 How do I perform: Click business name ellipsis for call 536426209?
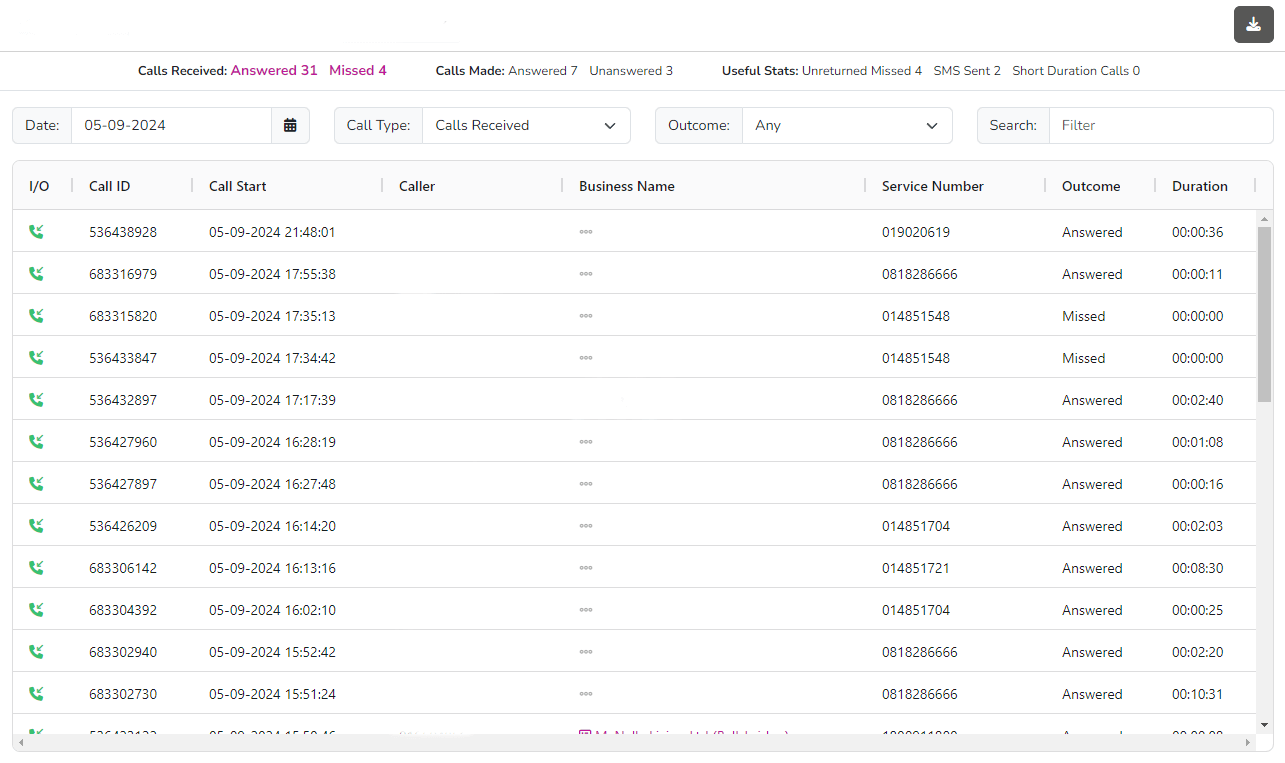tap(586, 526)
